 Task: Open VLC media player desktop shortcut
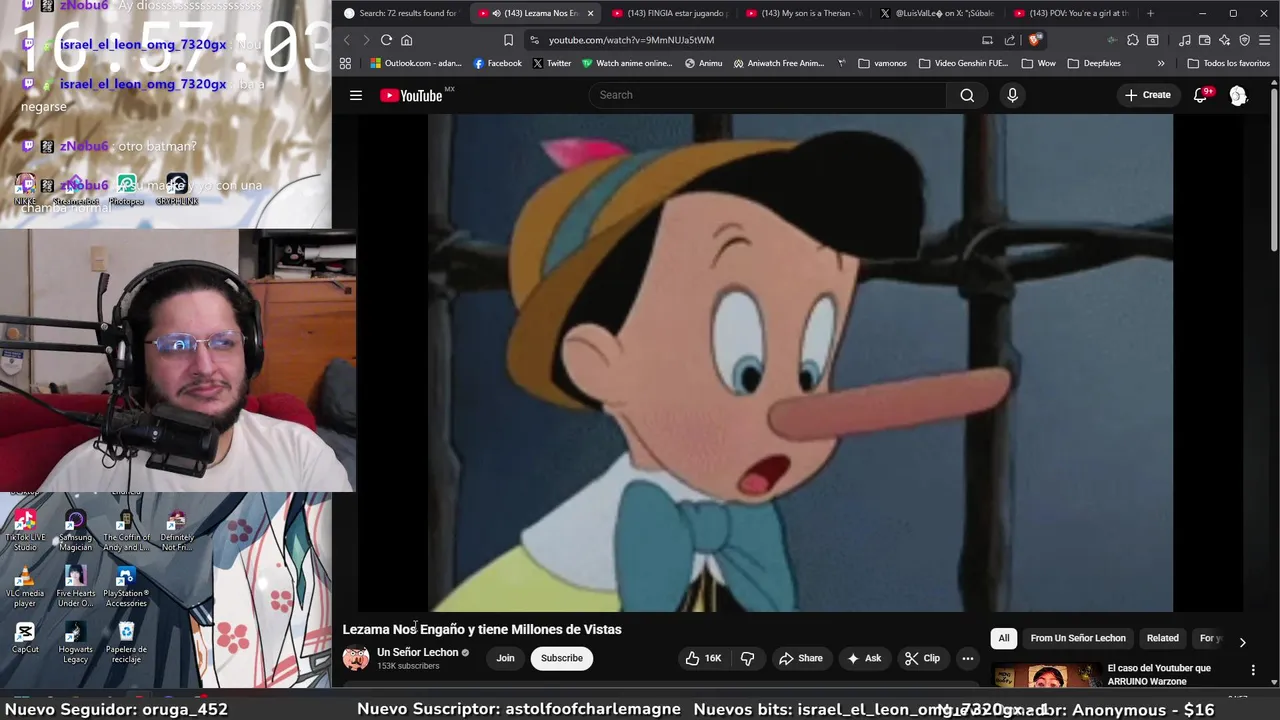pyautogui.click(x=25, y=587)
